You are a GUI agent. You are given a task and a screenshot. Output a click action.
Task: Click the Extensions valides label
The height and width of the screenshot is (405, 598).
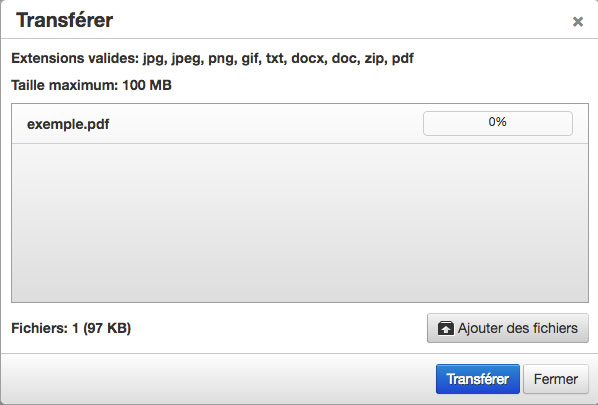(x=75, y=58)
